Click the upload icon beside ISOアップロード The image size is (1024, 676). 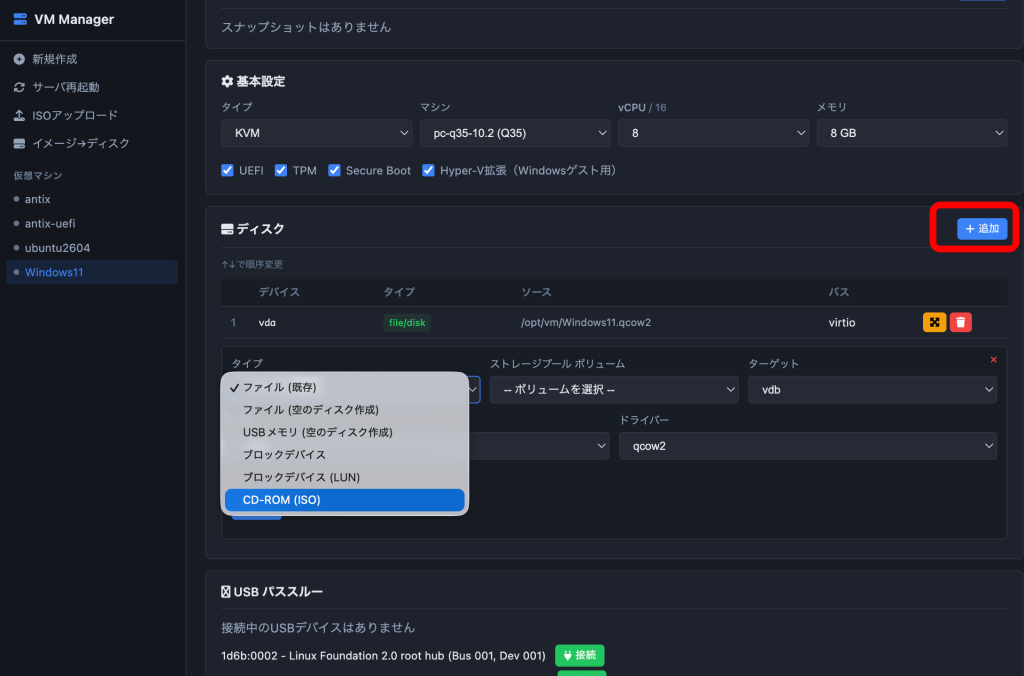pyautogui.click(x=19, y=115)
